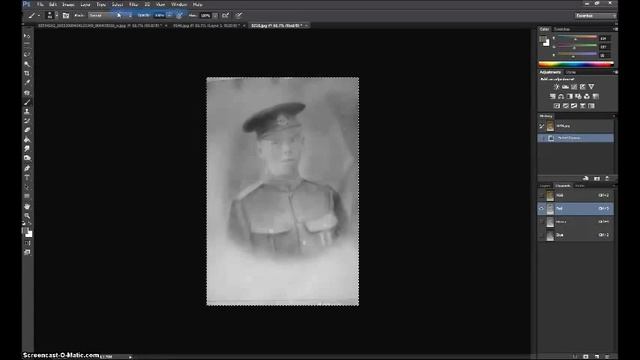Select the Brush tool in the toolbox
This screenshot has width=640, height=360.
pyautogui.click(x=27, y=102)
